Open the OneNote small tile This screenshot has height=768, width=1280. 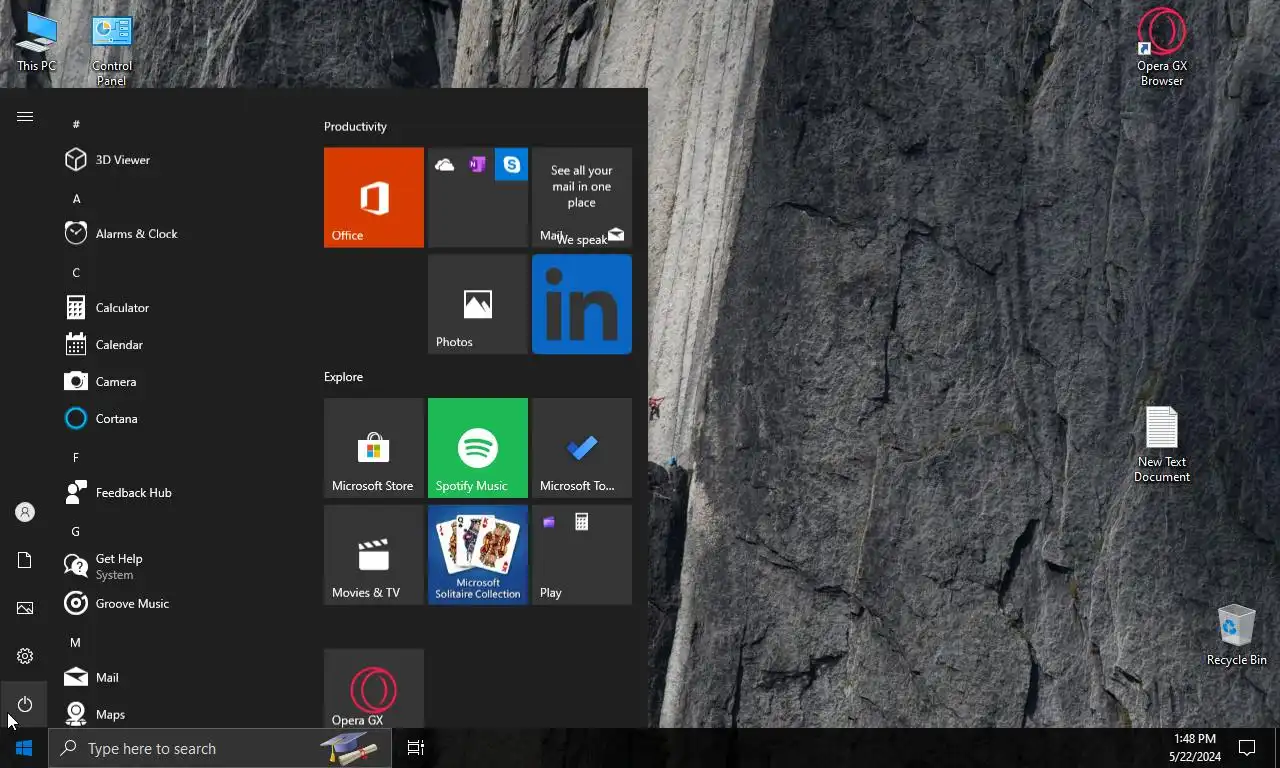pos(478,165)
